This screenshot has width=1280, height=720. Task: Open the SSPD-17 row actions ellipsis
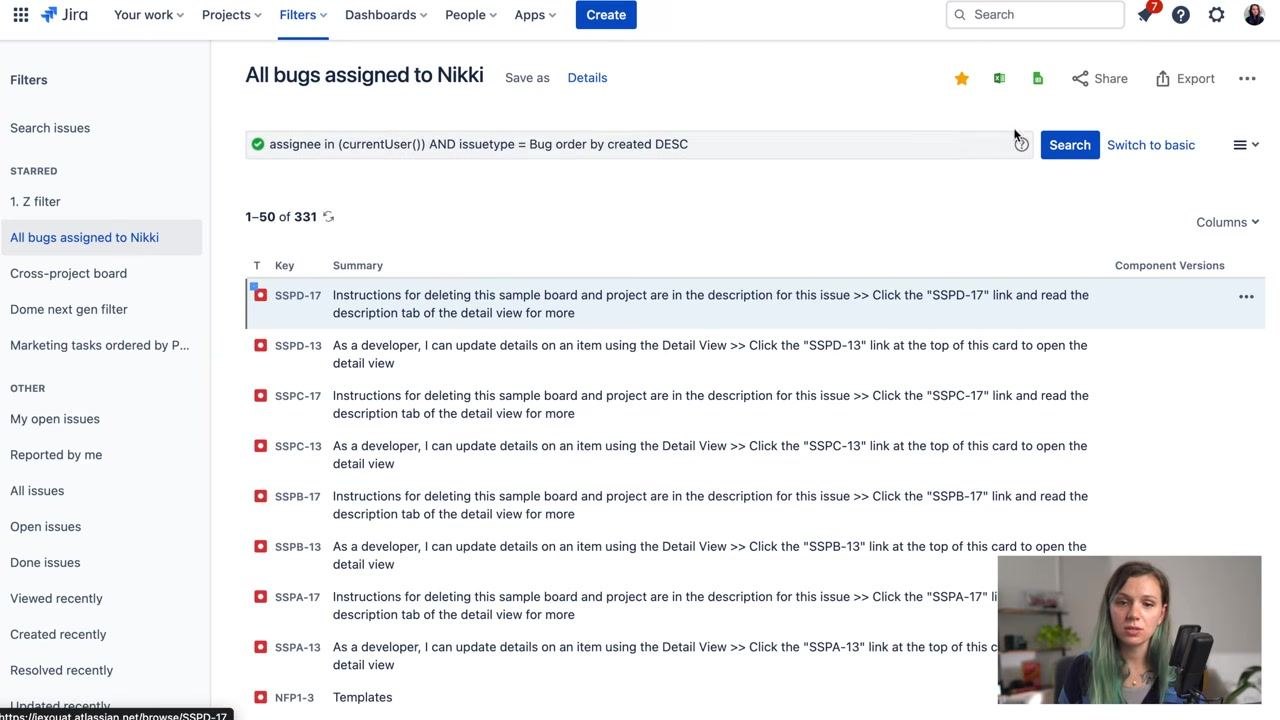tap(1246, 296)
